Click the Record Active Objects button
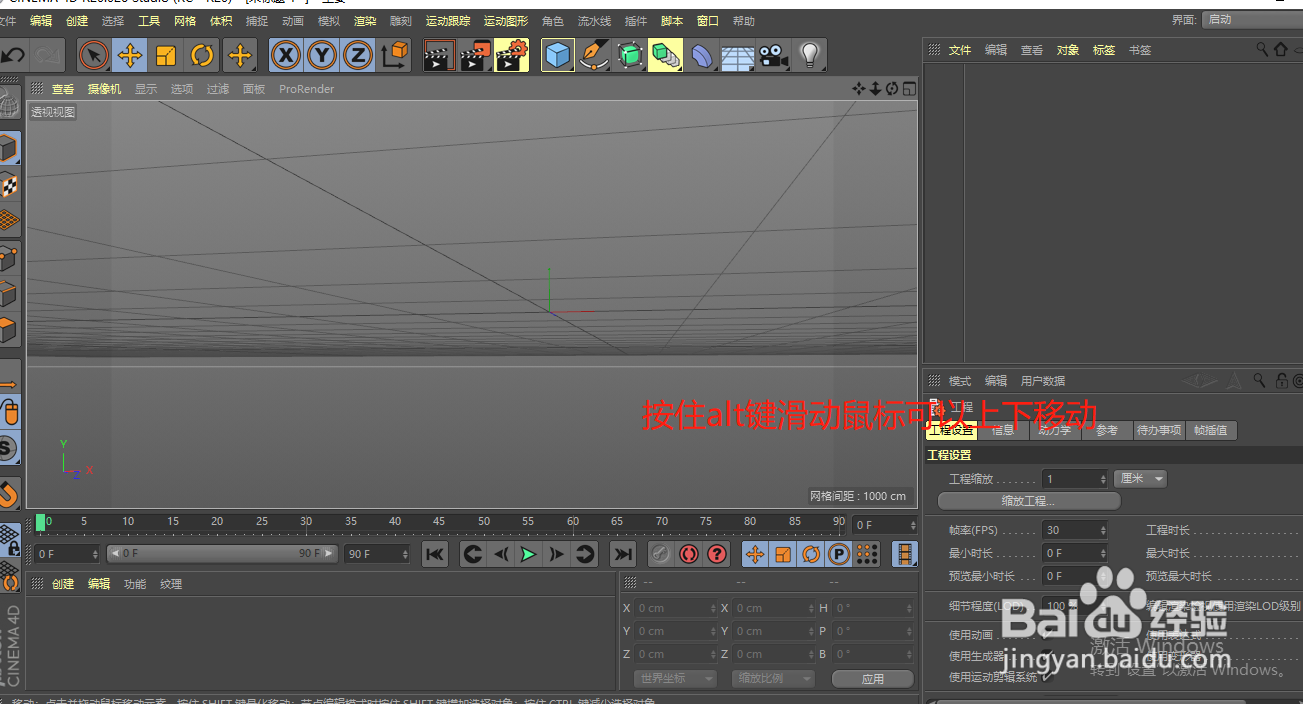 661,554
